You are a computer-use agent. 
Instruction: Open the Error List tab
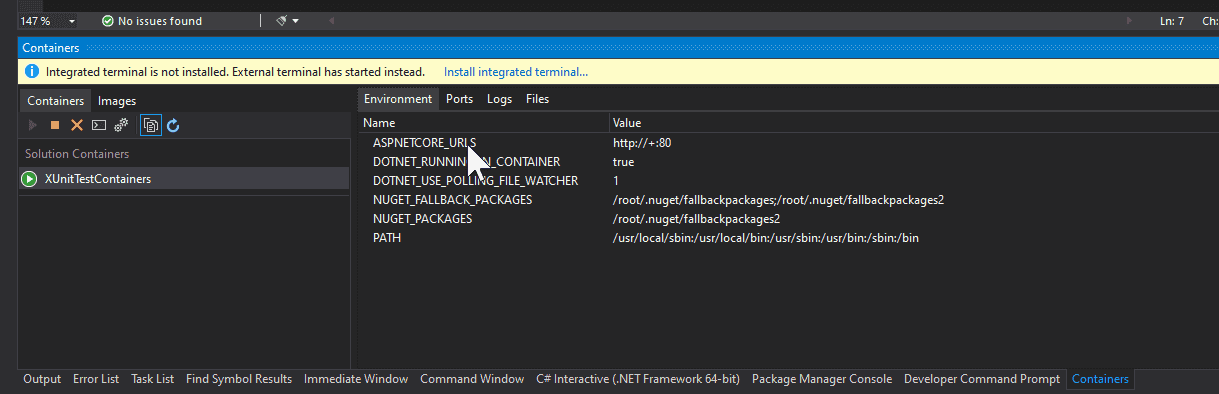click(x=96, y=379)
